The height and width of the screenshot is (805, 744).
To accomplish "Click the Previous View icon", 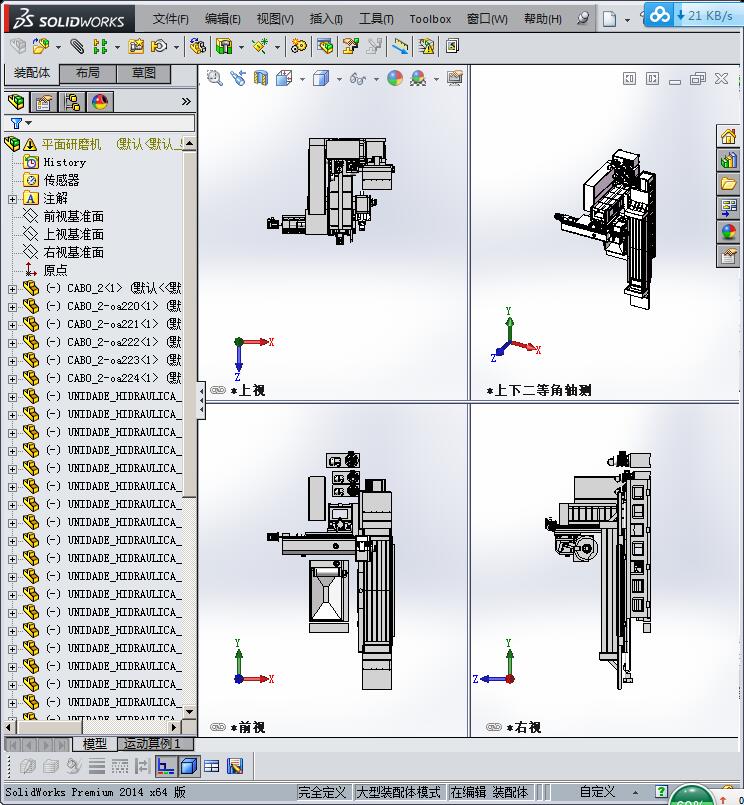I will coord(238,79).
